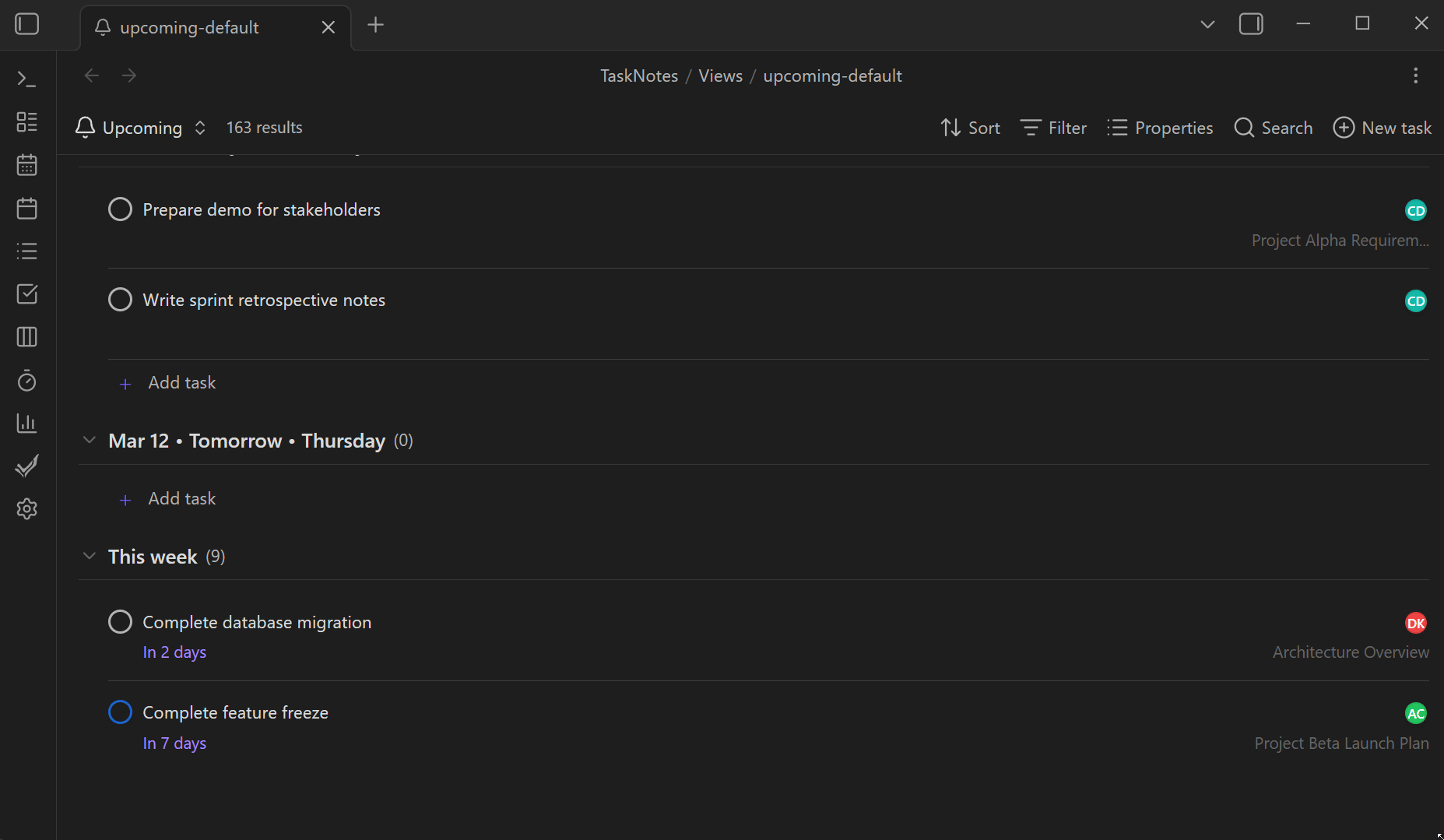Image resolution: width=1444 pixels, height=840 pixels.
Task: Open the statistics bar chart view
Action: point(26,423)
